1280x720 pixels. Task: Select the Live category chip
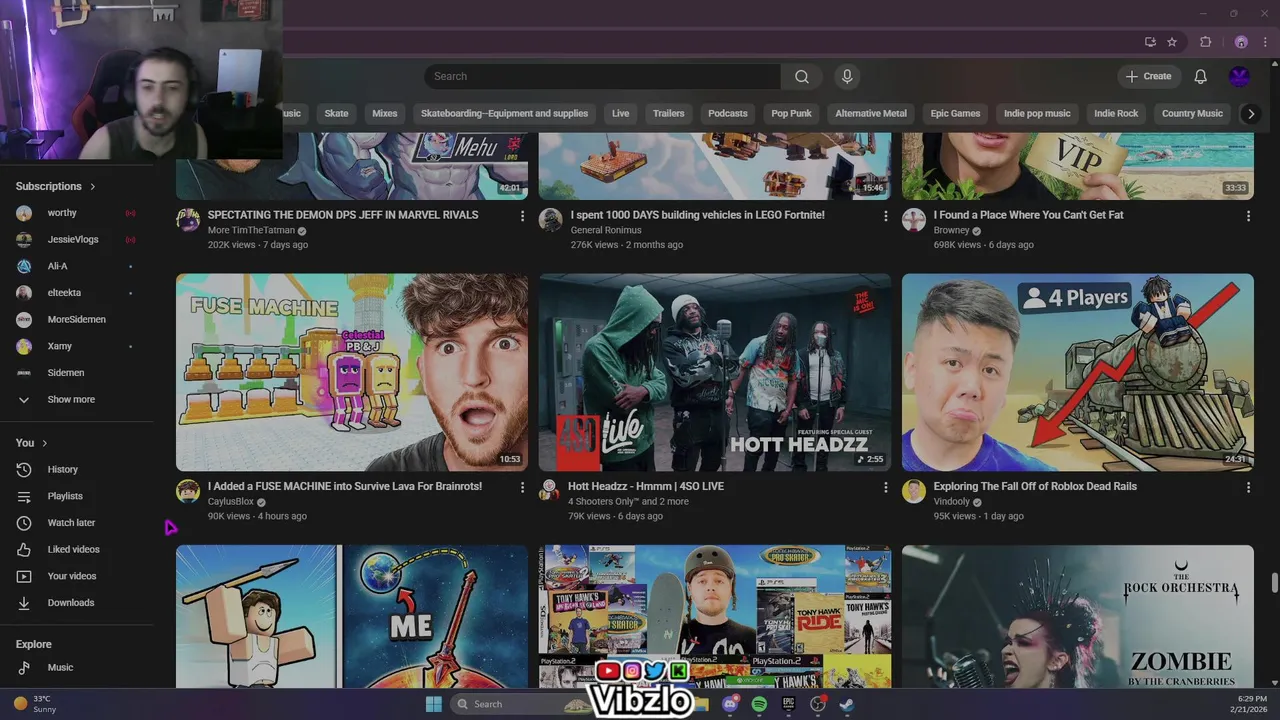coord(620,113)
